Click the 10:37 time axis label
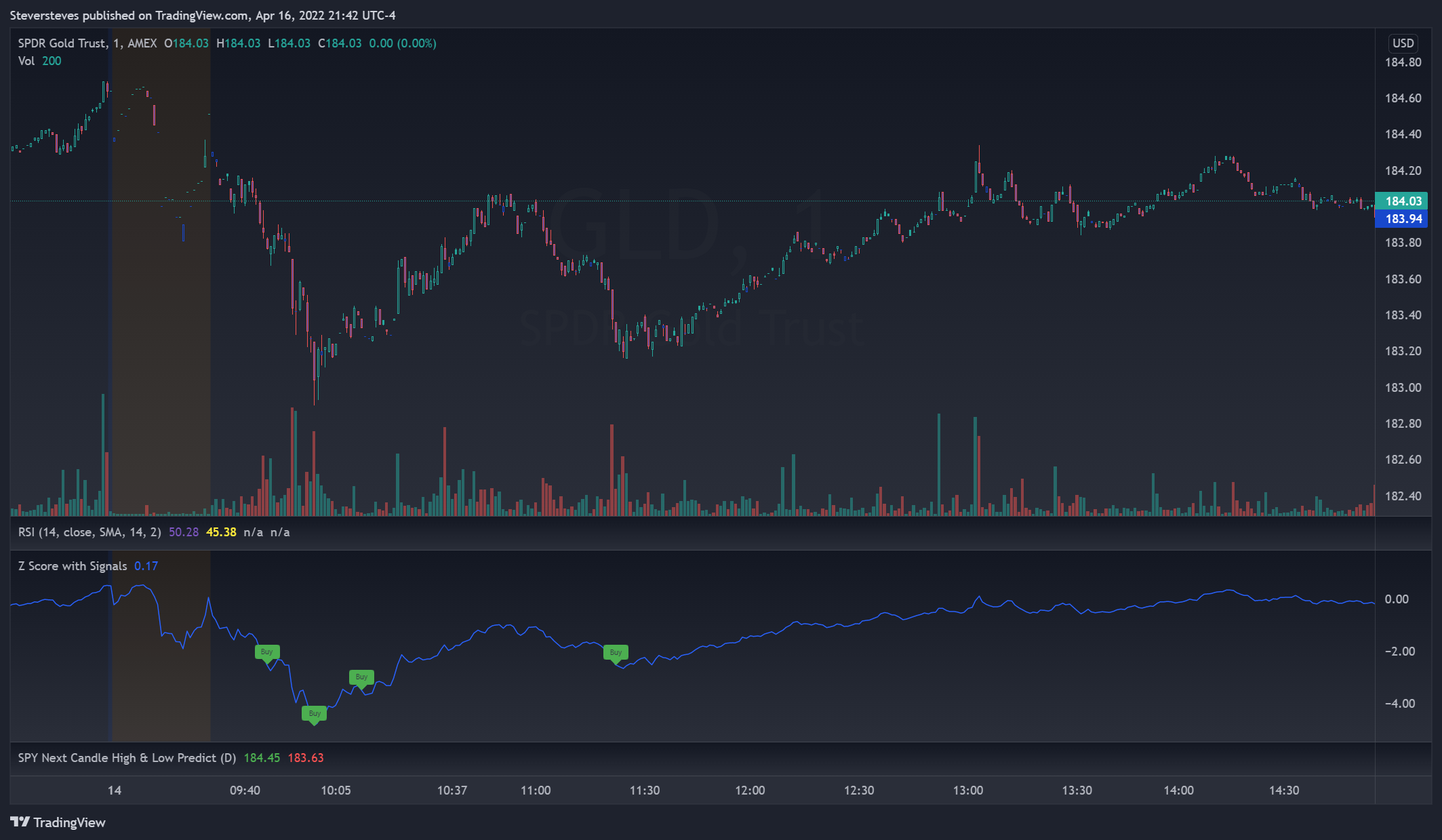 tap(452, 791)
